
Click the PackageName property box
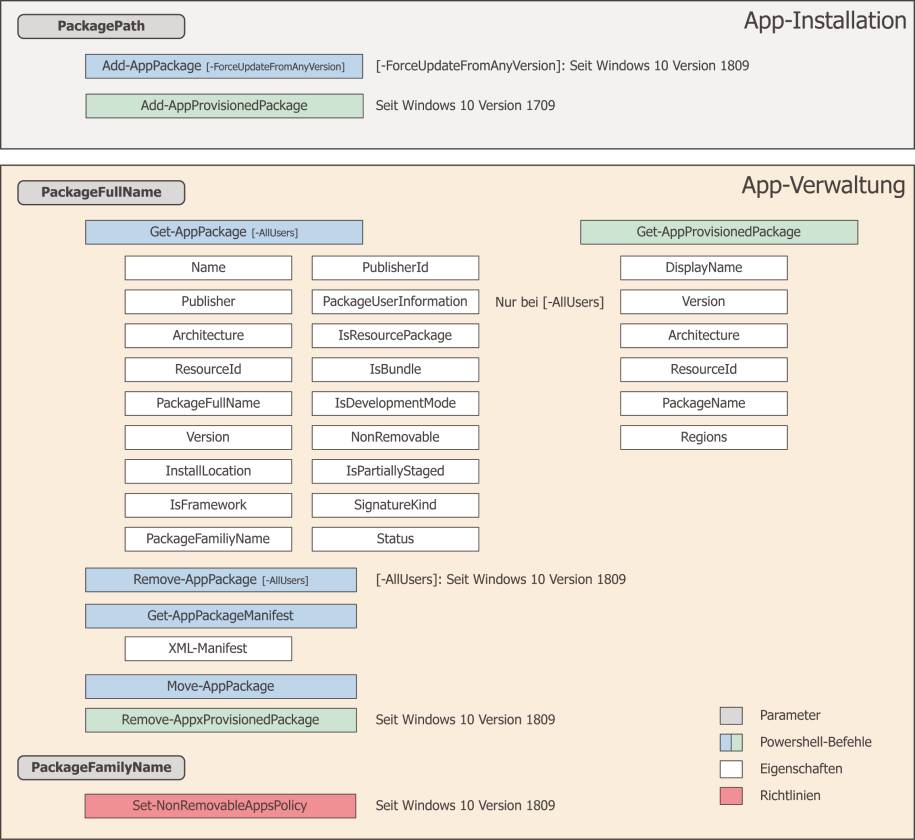[704, 403]
